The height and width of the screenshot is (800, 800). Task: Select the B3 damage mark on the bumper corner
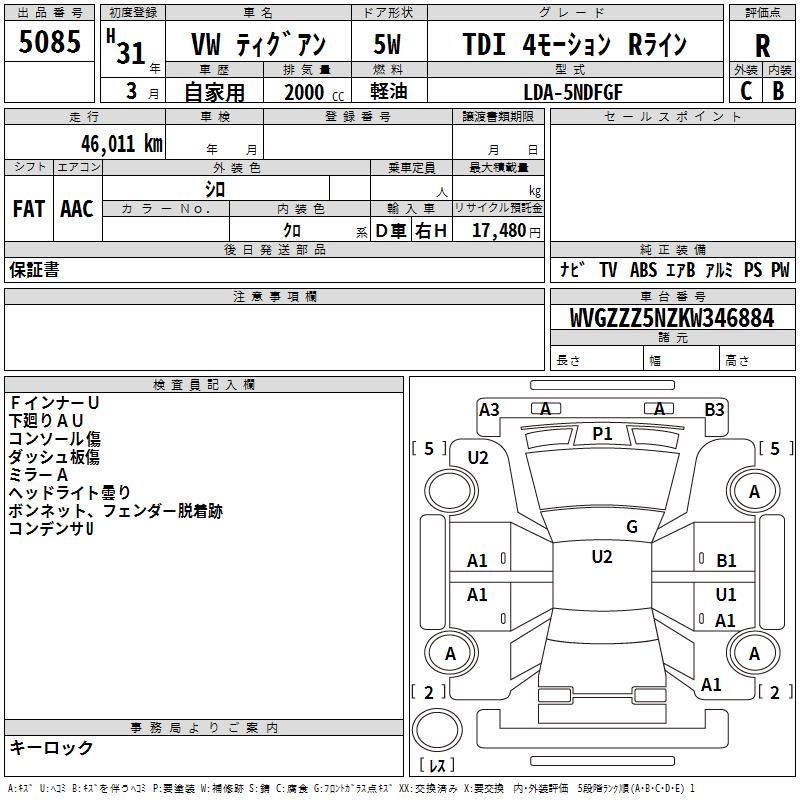click(714, 409)
